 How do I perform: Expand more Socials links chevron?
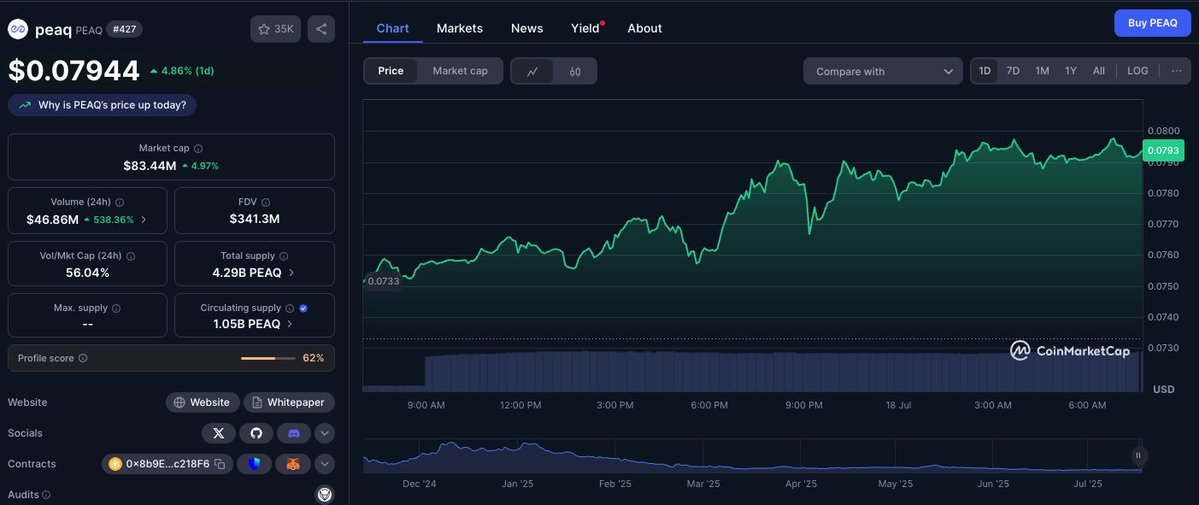click(x=325, y=433)
